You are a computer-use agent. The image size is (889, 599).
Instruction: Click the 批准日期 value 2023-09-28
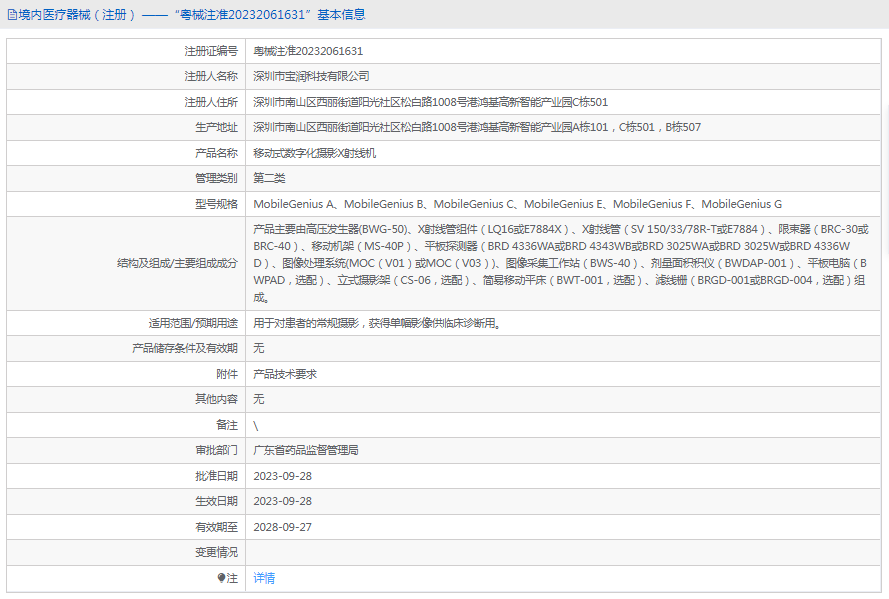pyautogui.click(x=282, y=476)
